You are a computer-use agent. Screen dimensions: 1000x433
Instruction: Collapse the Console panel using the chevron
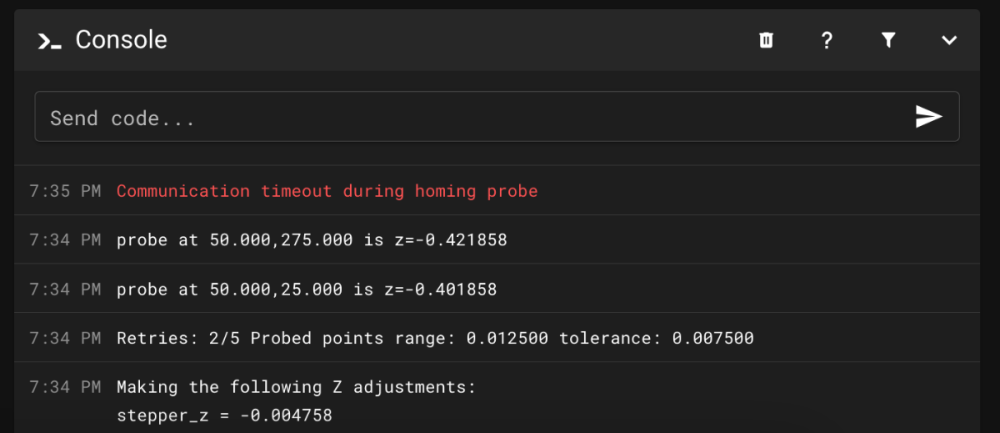pyautogui.click(x=949, y=41)
